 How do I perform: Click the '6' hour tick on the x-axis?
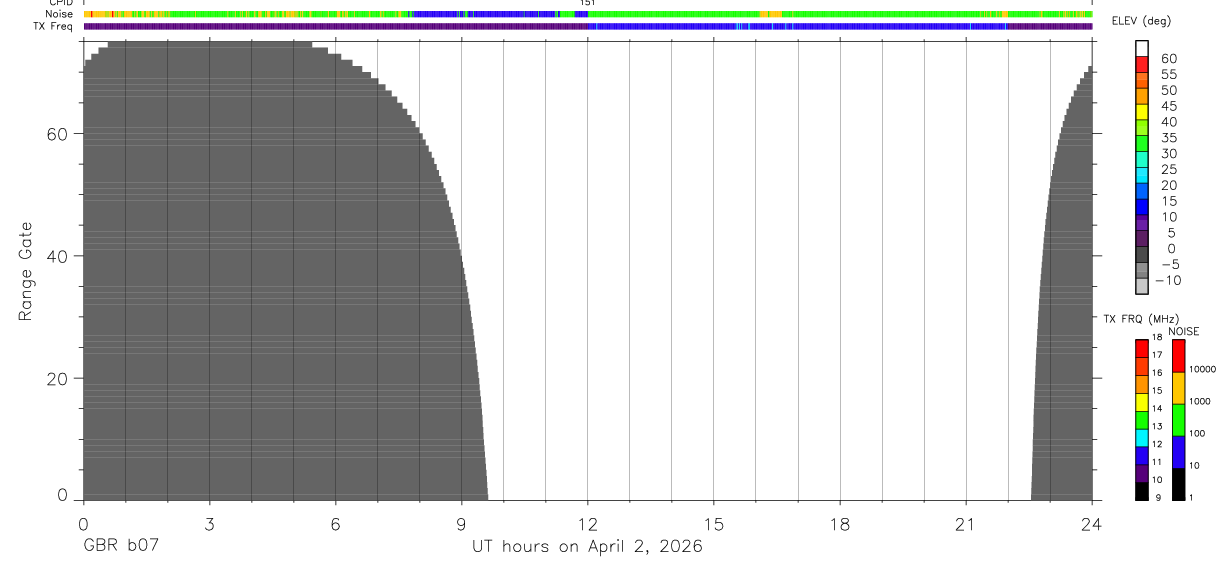click(335, 524)
